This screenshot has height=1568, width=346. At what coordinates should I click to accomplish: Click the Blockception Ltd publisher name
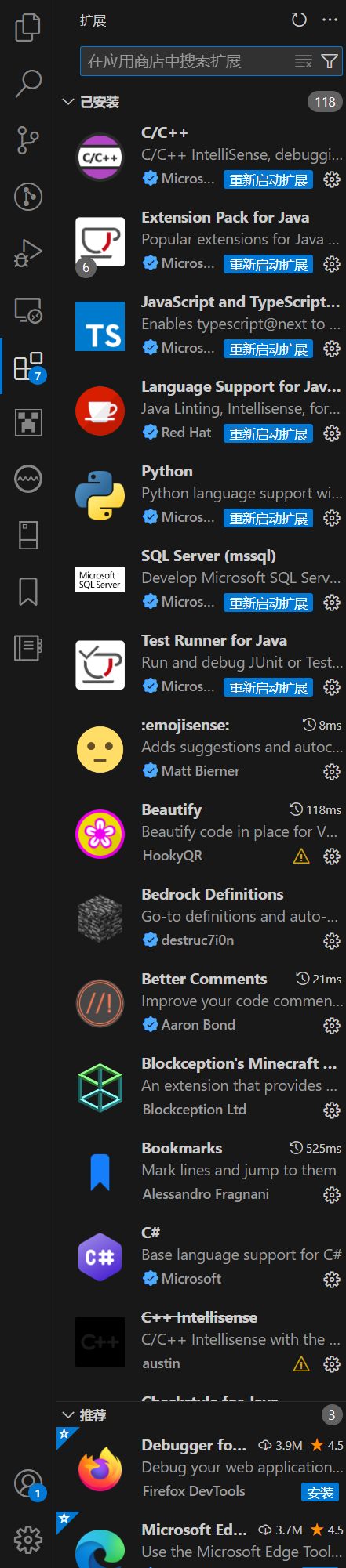[195, 1110]
